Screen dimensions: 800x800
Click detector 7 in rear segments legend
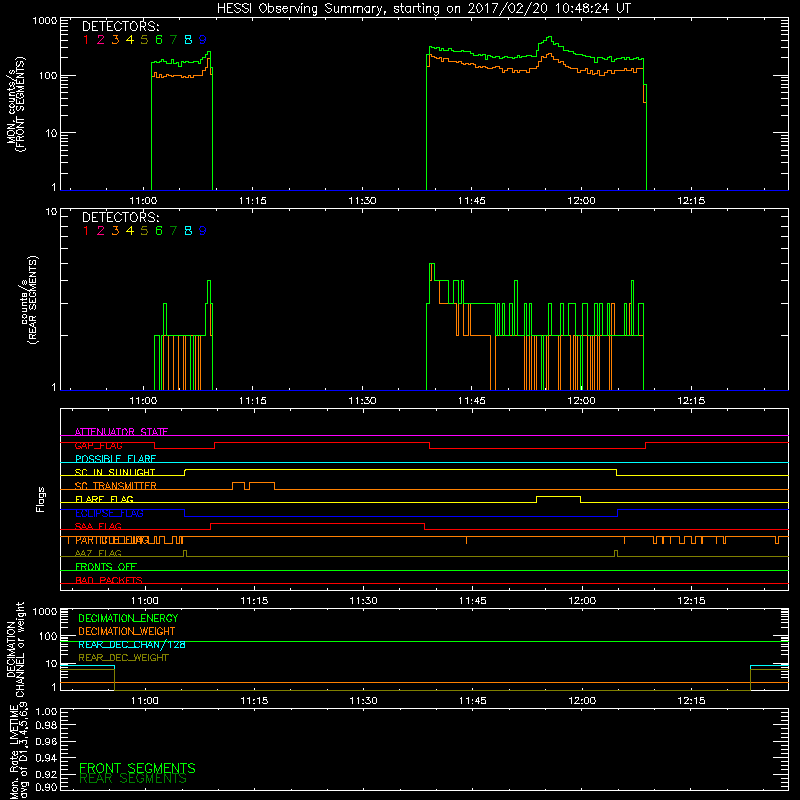pyautogui.click(x=173, y=231)
